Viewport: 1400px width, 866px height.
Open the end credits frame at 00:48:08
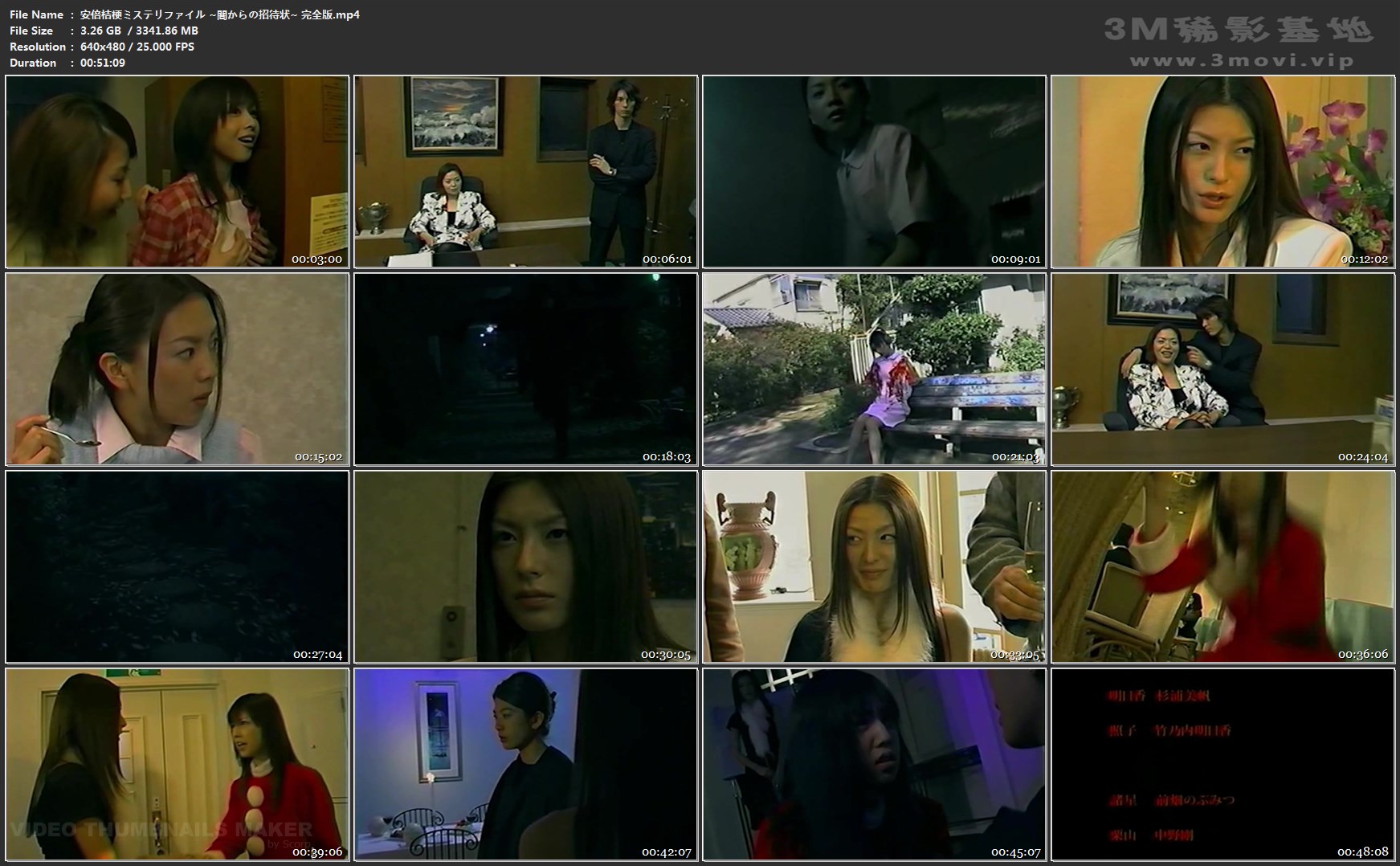(1222, 764)
